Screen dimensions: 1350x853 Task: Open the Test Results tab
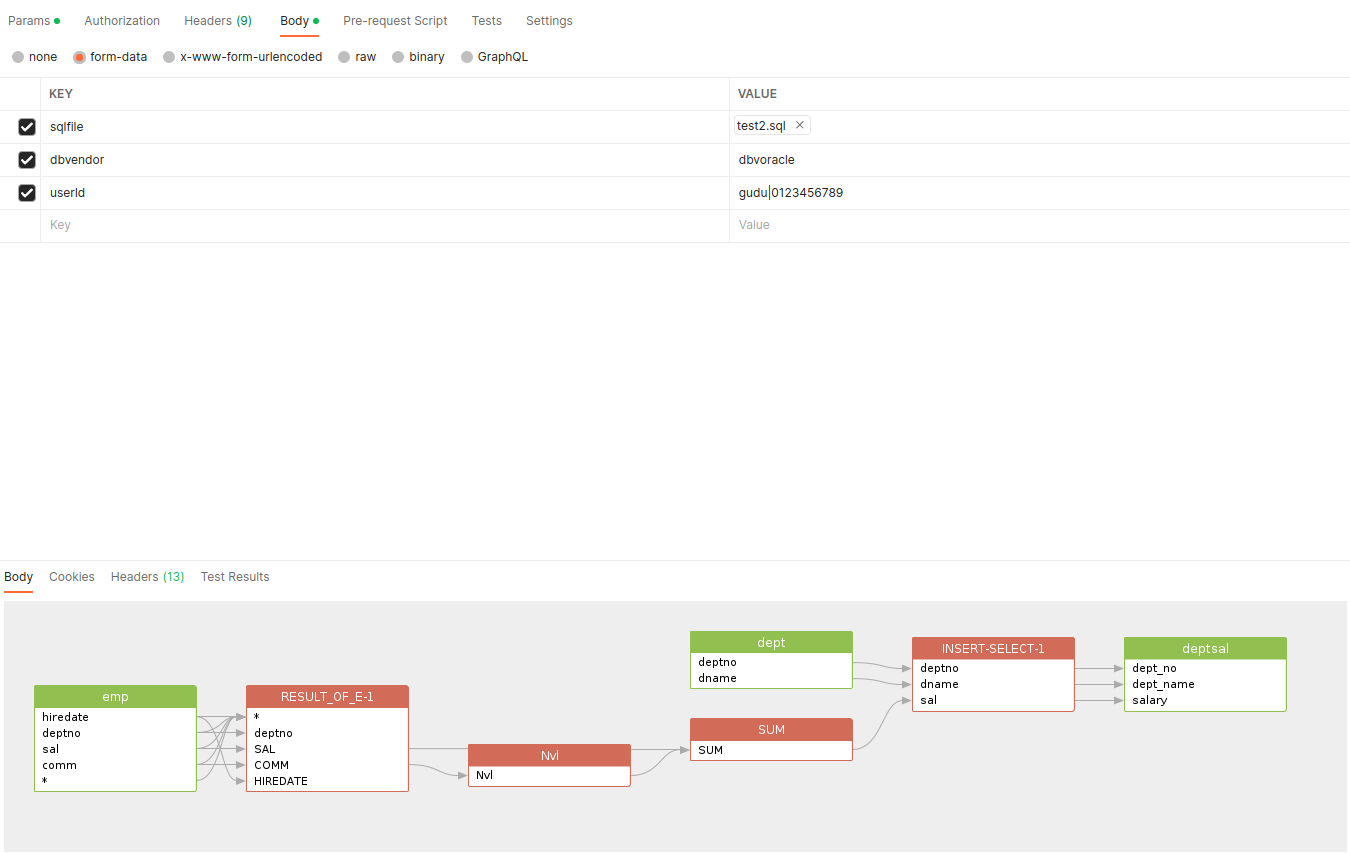pos(234,576)
